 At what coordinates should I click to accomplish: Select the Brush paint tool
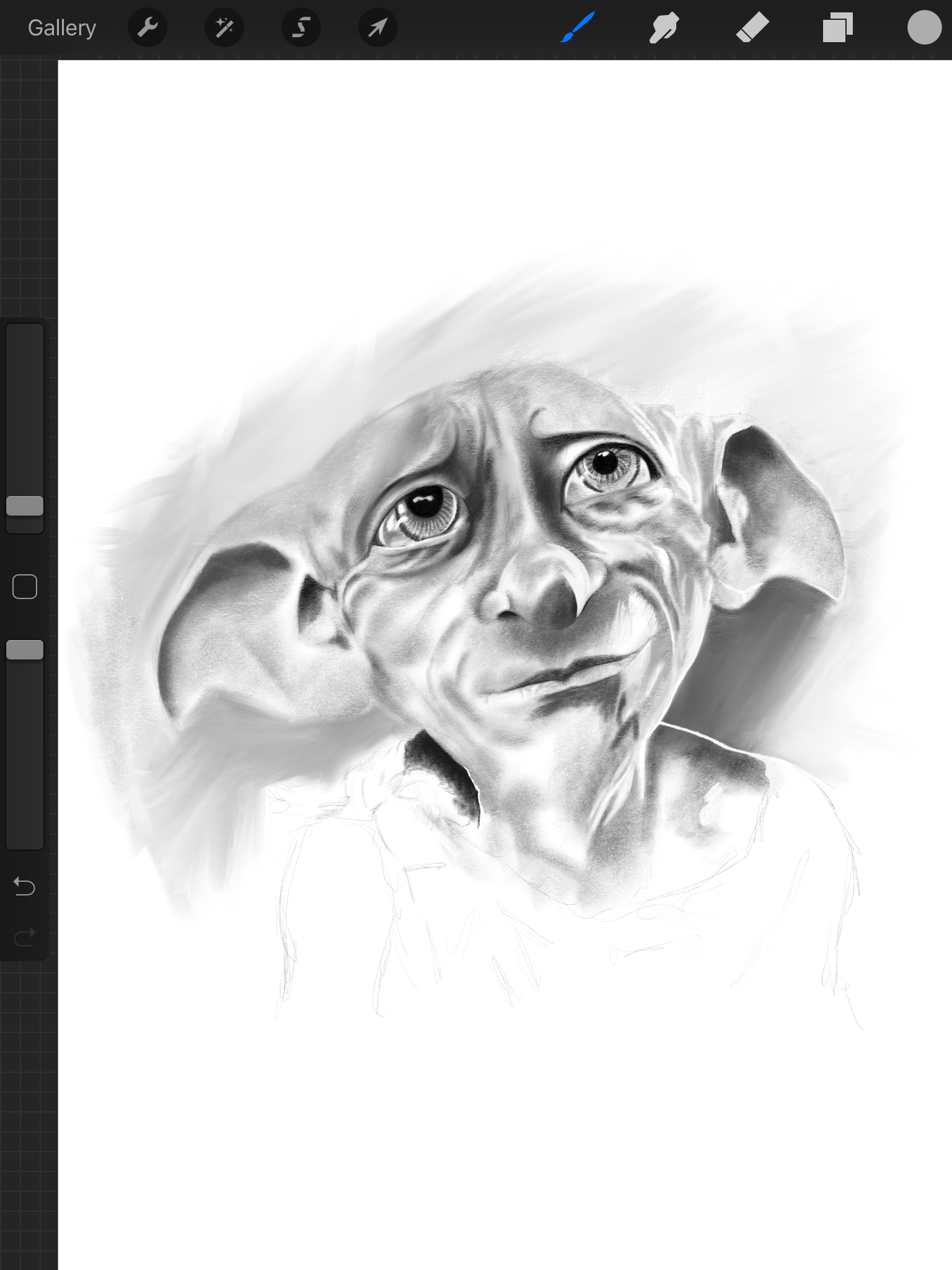578,28
